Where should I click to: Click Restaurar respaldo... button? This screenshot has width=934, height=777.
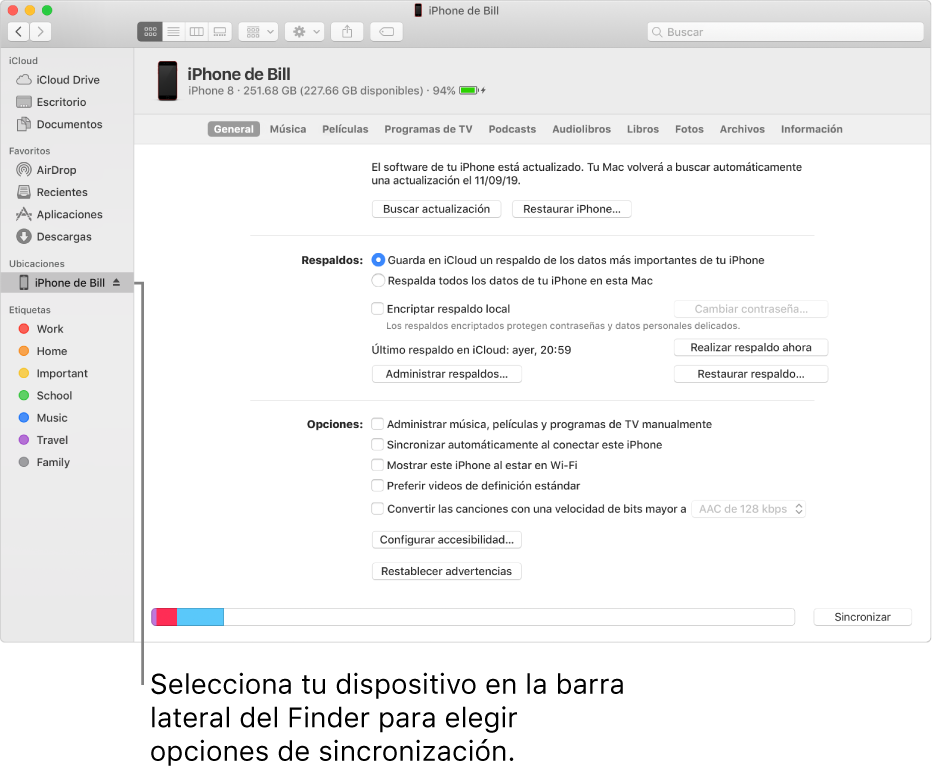click(x=751, y=374)
